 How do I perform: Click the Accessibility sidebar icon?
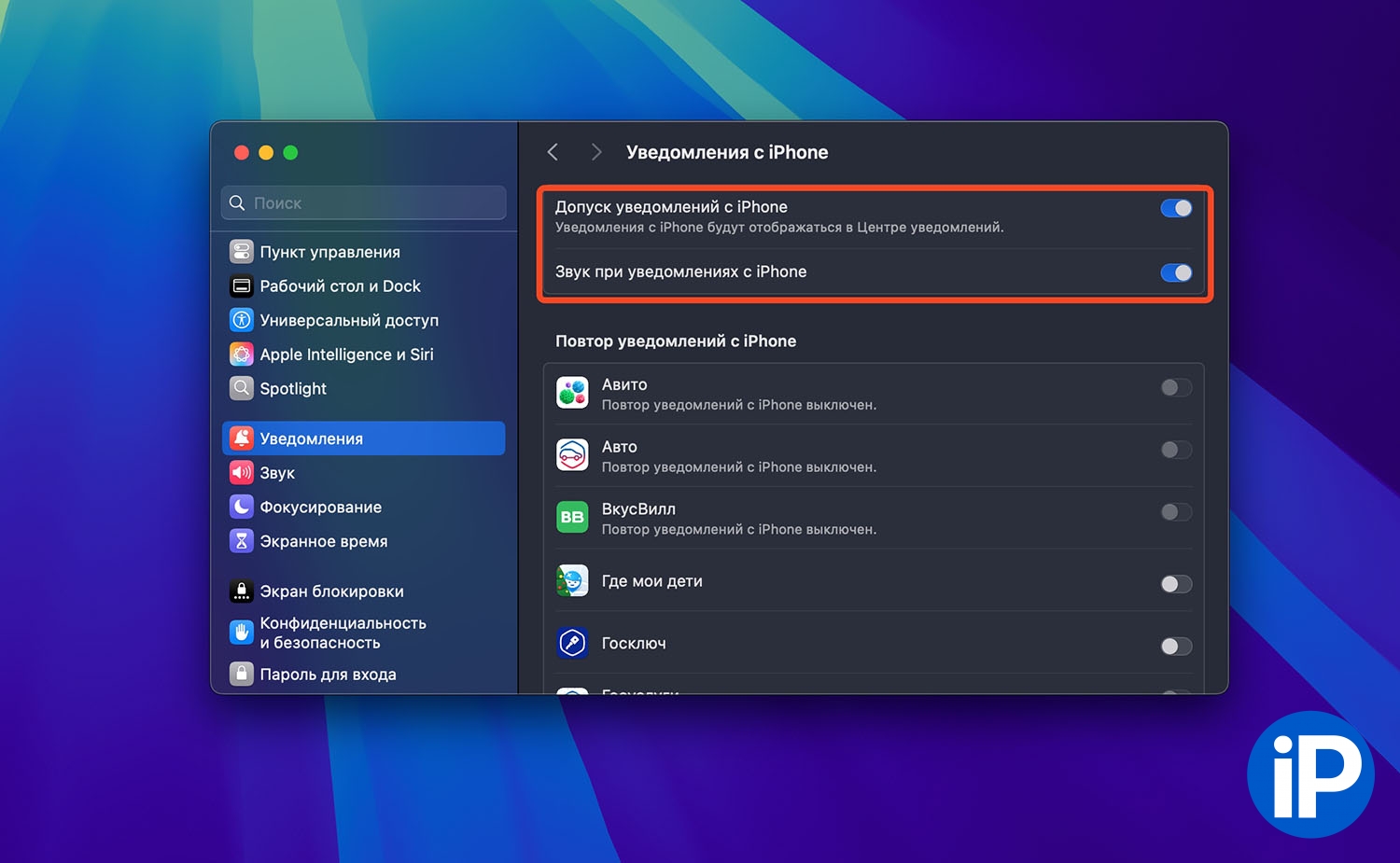242,320
